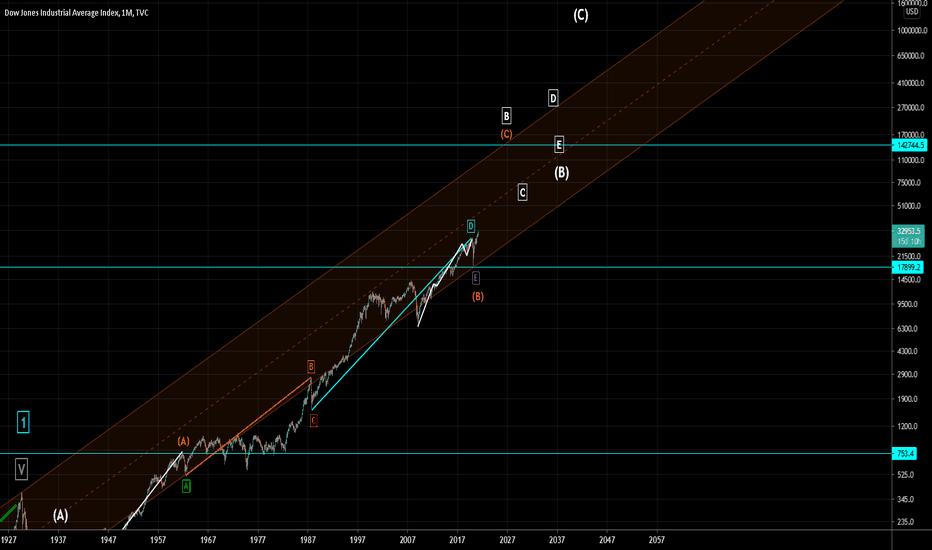Click the 1000000.0 price scale value
The height and width of the screenshot is (550, 932).
(x=910, y=30)
